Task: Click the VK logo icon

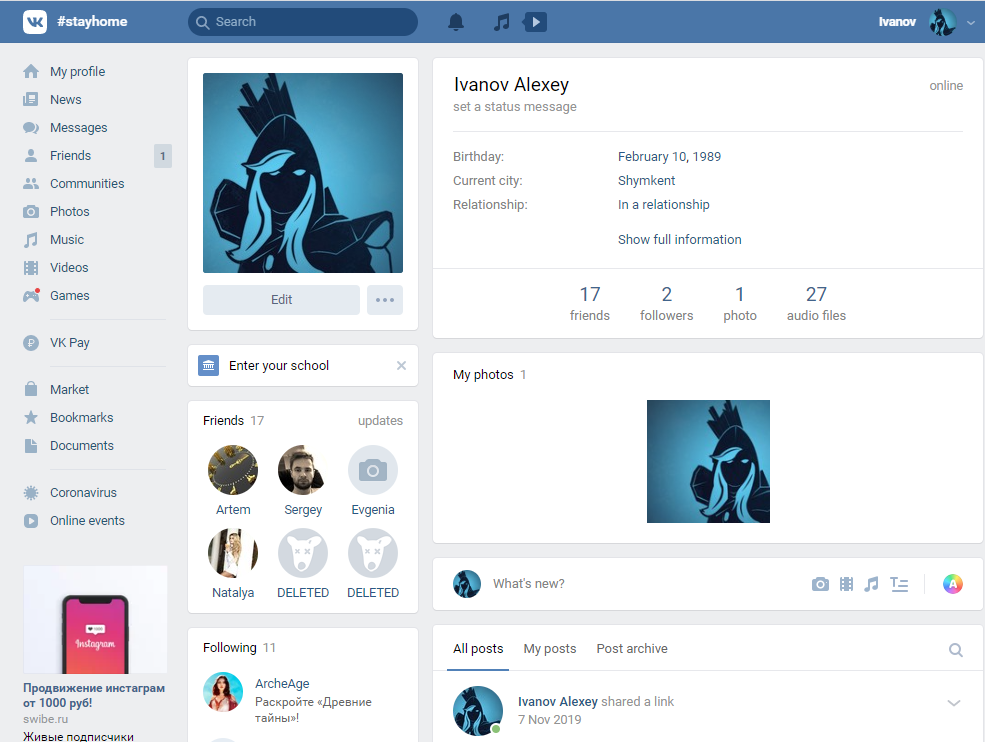Action: [35, 22]
